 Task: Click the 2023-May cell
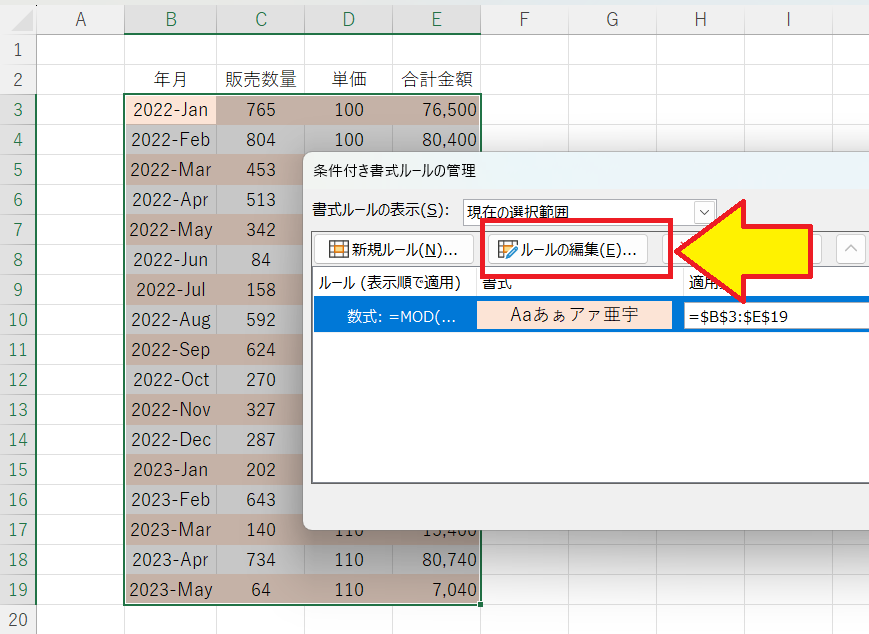click(x=170, y=590)
